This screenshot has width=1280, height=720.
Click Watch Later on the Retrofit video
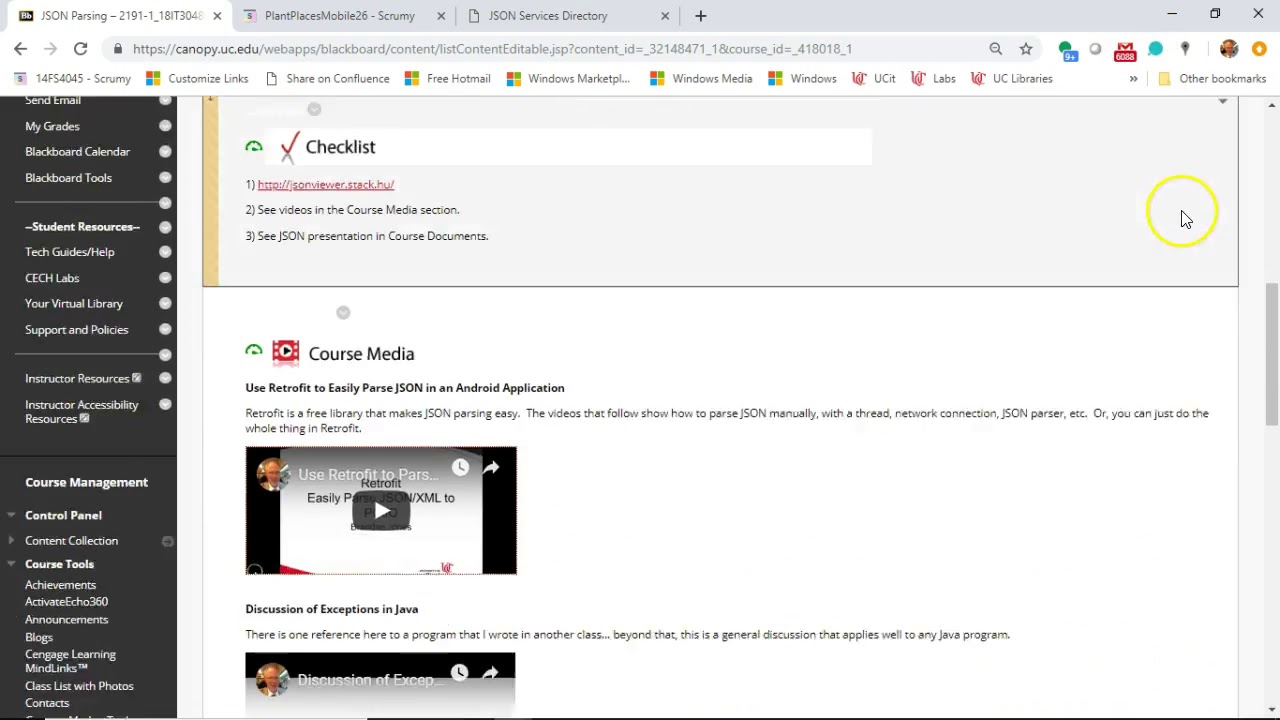[x=460, y=467]
